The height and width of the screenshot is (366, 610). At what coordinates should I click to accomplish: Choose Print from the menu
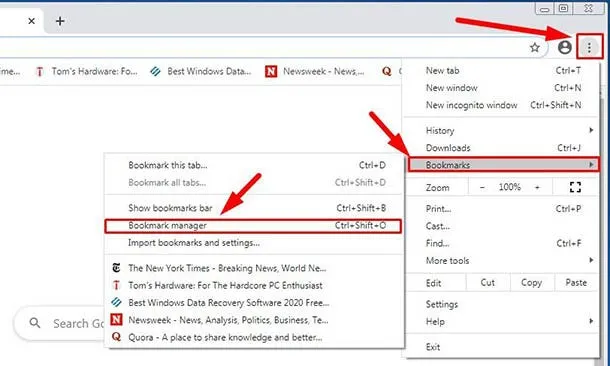pyautogui.click(x=502, y=209)
